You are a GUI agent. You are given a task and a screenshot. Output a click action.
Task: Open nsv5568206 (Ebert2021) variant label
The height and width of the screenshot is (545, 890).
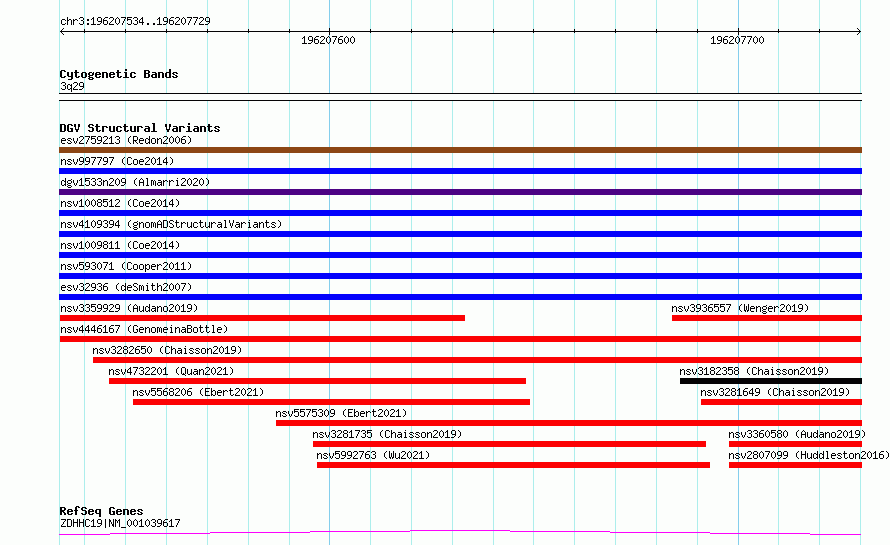(198, 392)
